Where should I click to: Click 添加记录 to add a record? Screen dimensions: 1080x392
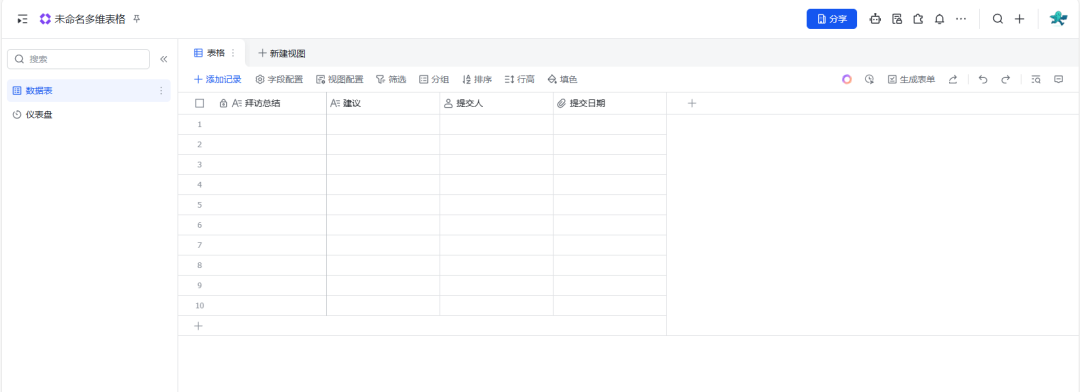[218, 79]
